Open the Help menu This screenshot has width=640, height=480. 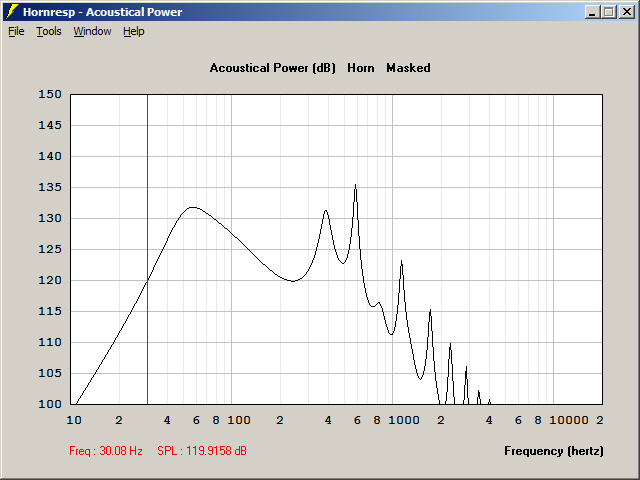tap(134, 31)
